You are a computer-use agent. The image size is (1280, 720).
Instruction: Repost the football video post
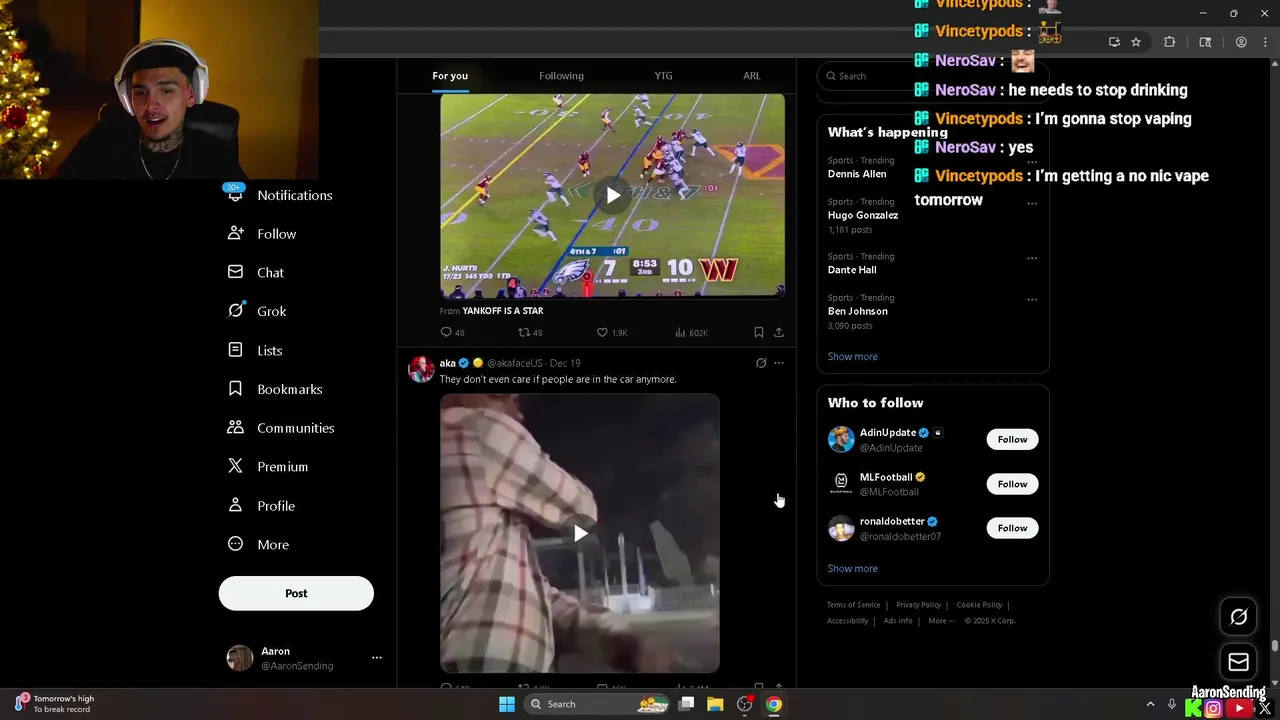(x=530, y=333)
